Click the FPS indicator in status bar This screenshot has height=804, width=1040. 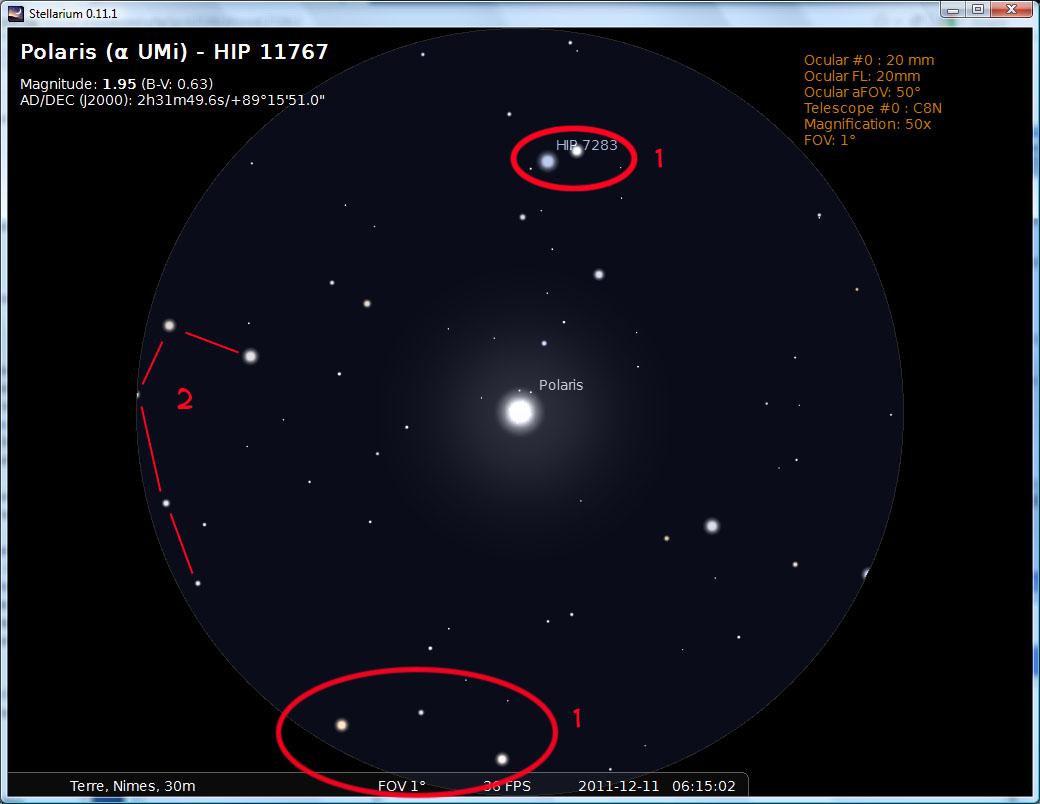pyautogui.click(x=507, y=786)
